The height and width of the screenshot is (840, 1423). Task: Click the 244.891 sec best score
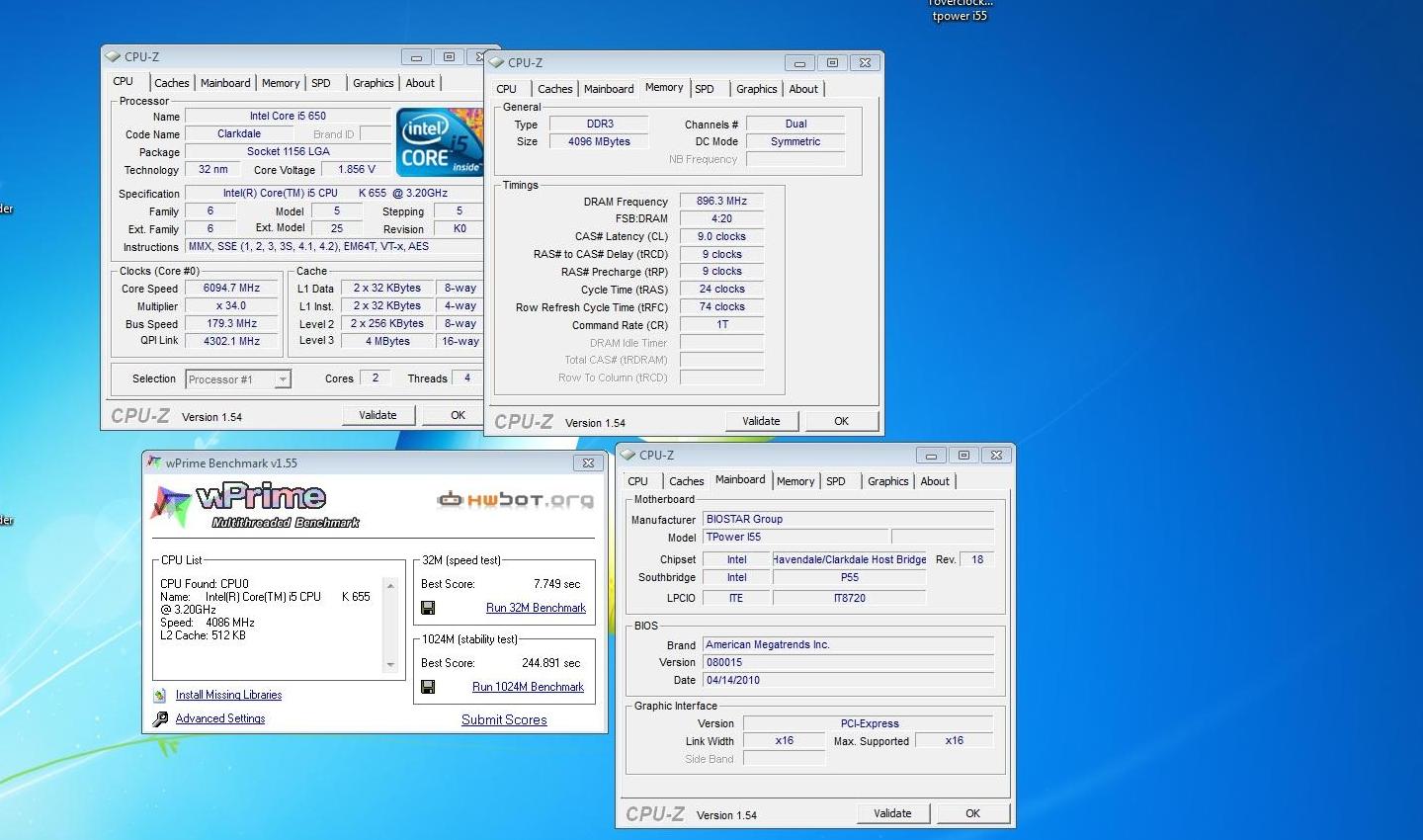click(x=550, y=663)
